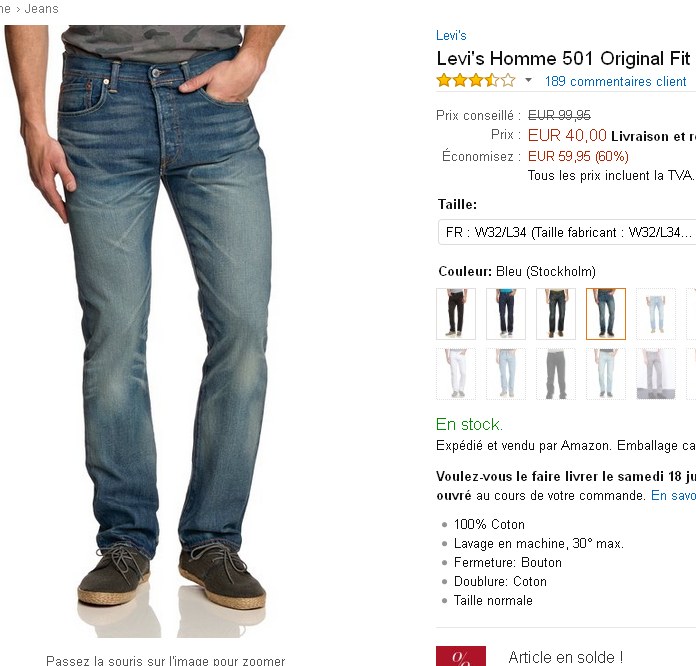The width and height of the screenshot is (696, 666).
Task: Pick the dark green-wash jeans swatch
Action: coord(556,314)
